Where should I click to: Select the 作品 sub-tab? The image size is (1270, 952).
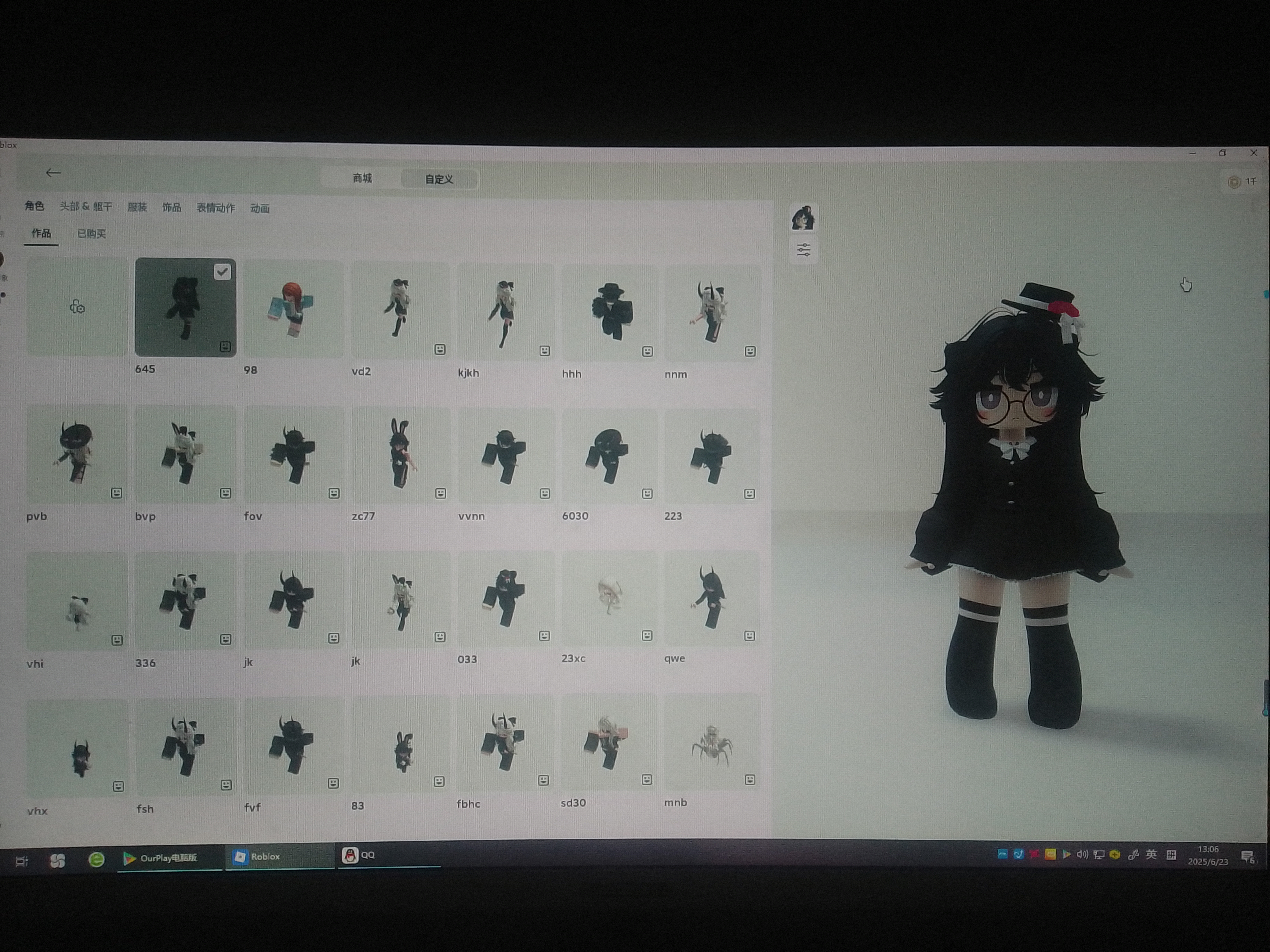41,233
